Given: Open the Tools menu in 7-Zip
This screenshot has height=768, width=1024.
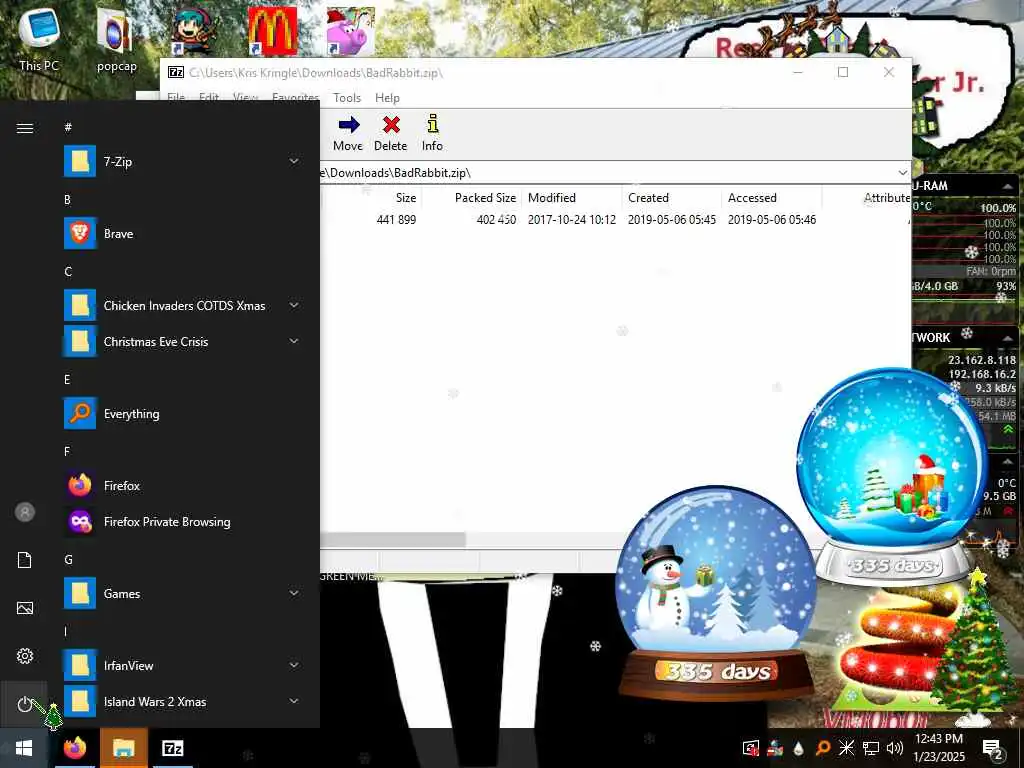Looking at the screenshot, I should tap(347, 97).
